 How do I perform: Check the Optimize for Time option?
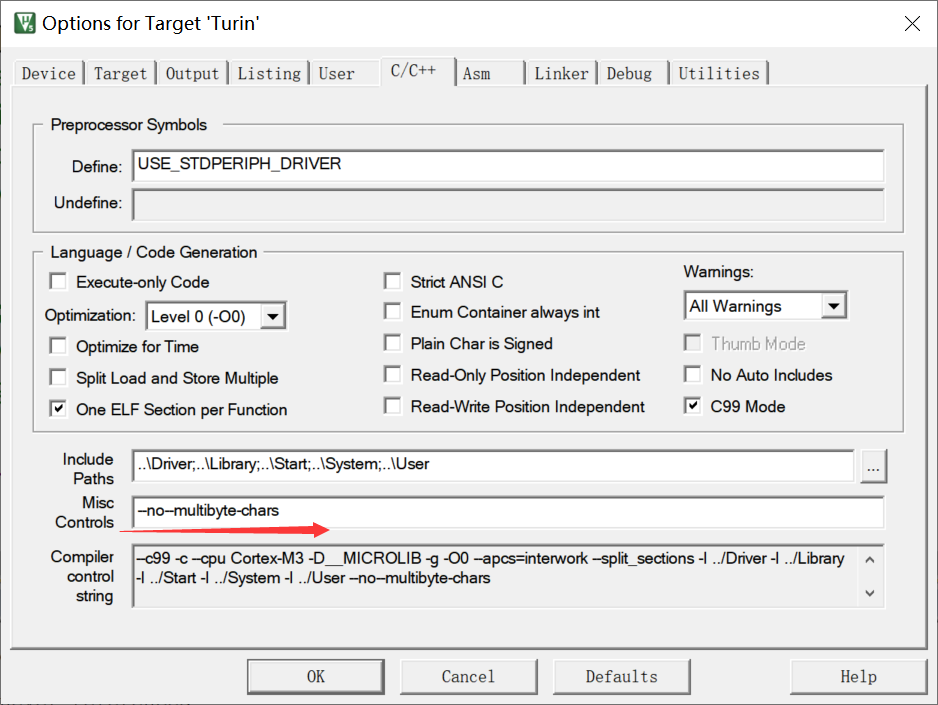(59, 346)
